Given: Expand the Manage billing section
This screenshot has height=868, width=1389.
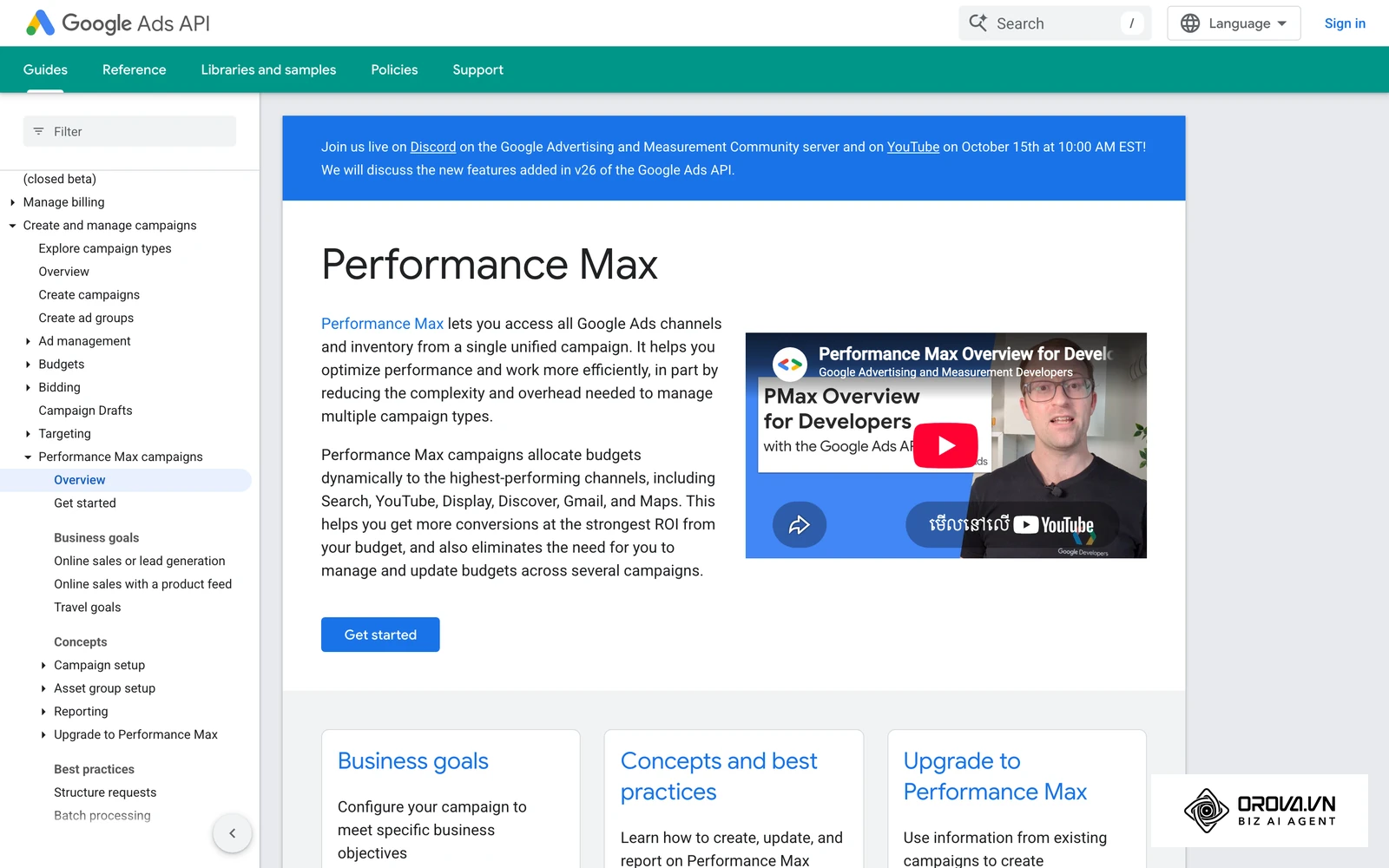Looking at the screenshot, I should click(12, 202).
